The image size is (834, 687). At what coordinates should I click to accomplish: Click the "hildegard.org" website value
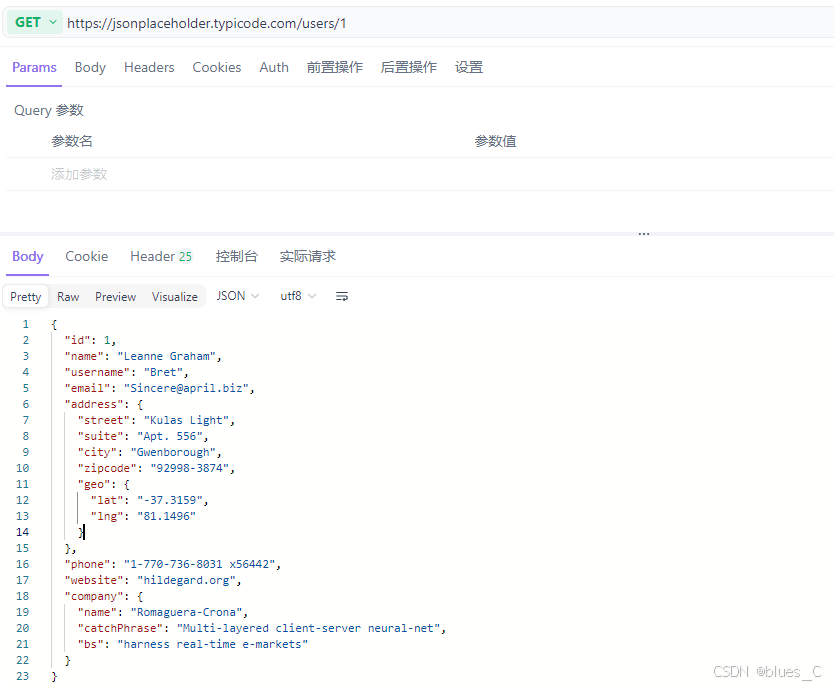click(x=186, y=580)
